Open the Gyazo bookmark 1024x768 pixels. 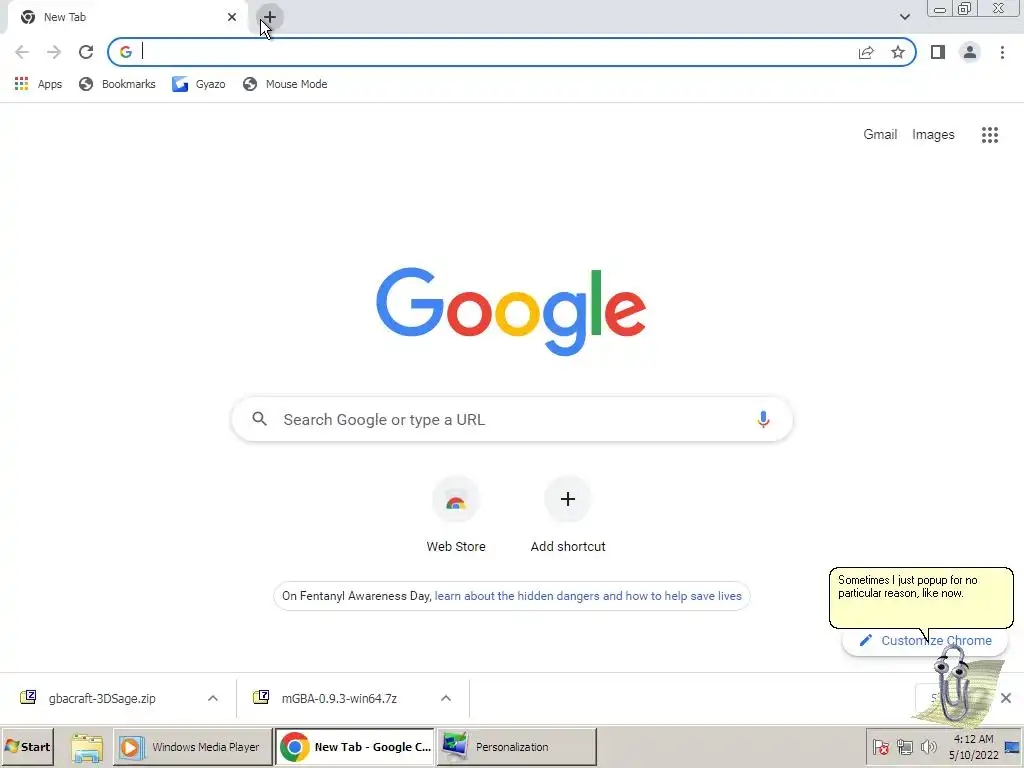click(x=199, y=84)
